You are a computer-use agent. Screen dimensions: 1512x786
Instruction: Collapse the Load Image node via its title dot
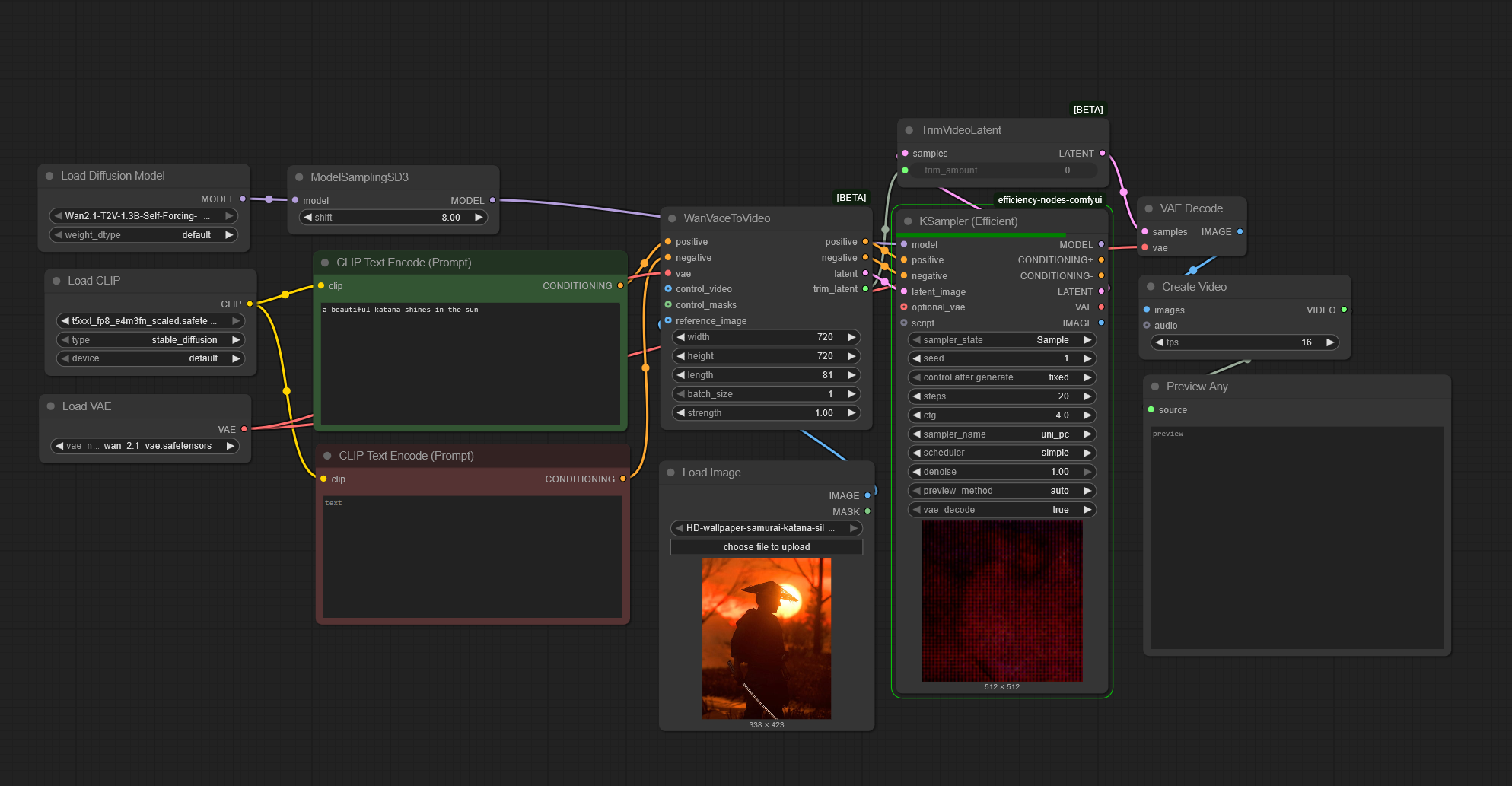point(671,473)
